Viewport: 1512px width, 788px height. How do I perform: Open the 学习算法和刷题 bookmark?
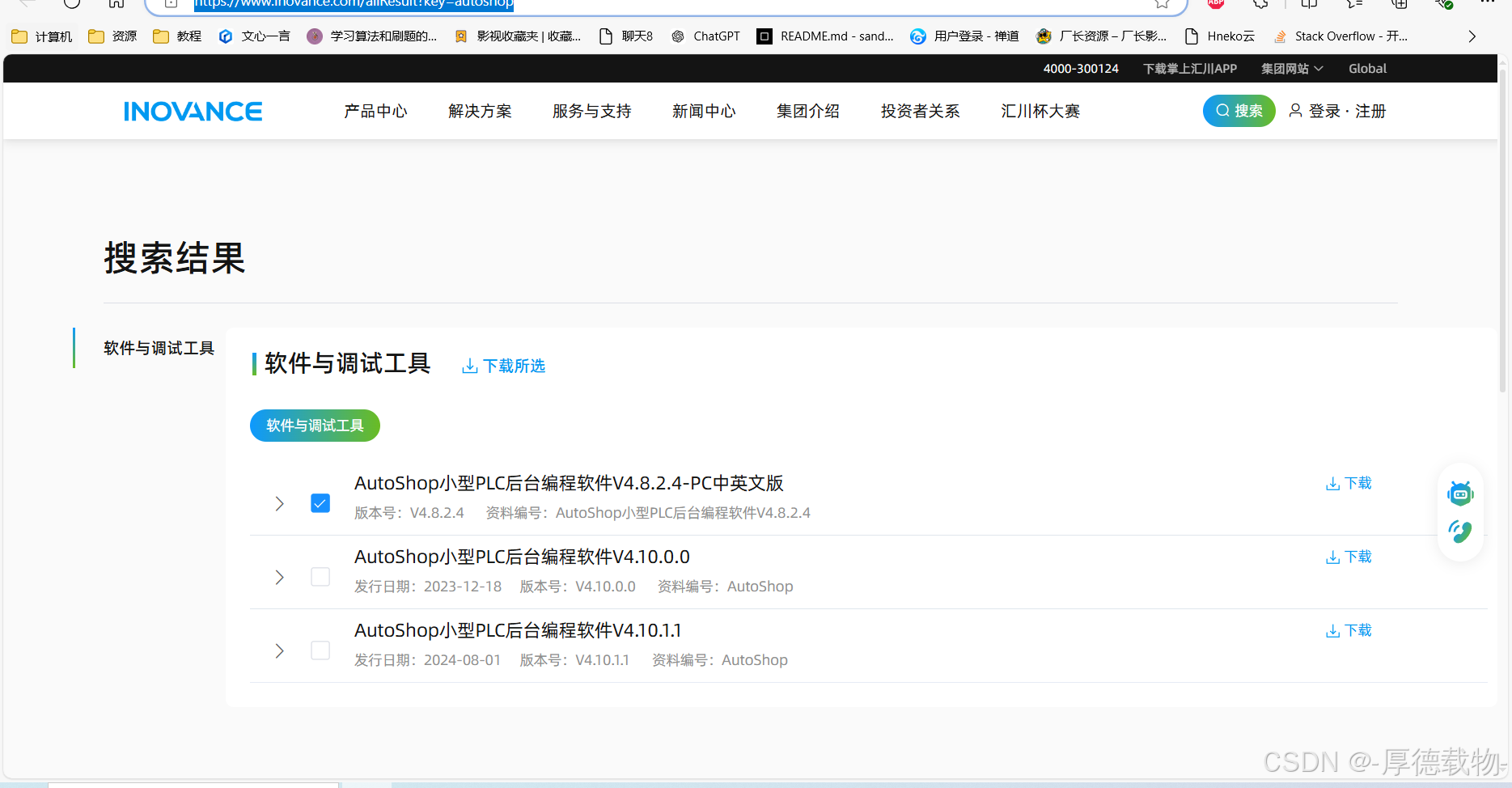(x=372, y=36)
